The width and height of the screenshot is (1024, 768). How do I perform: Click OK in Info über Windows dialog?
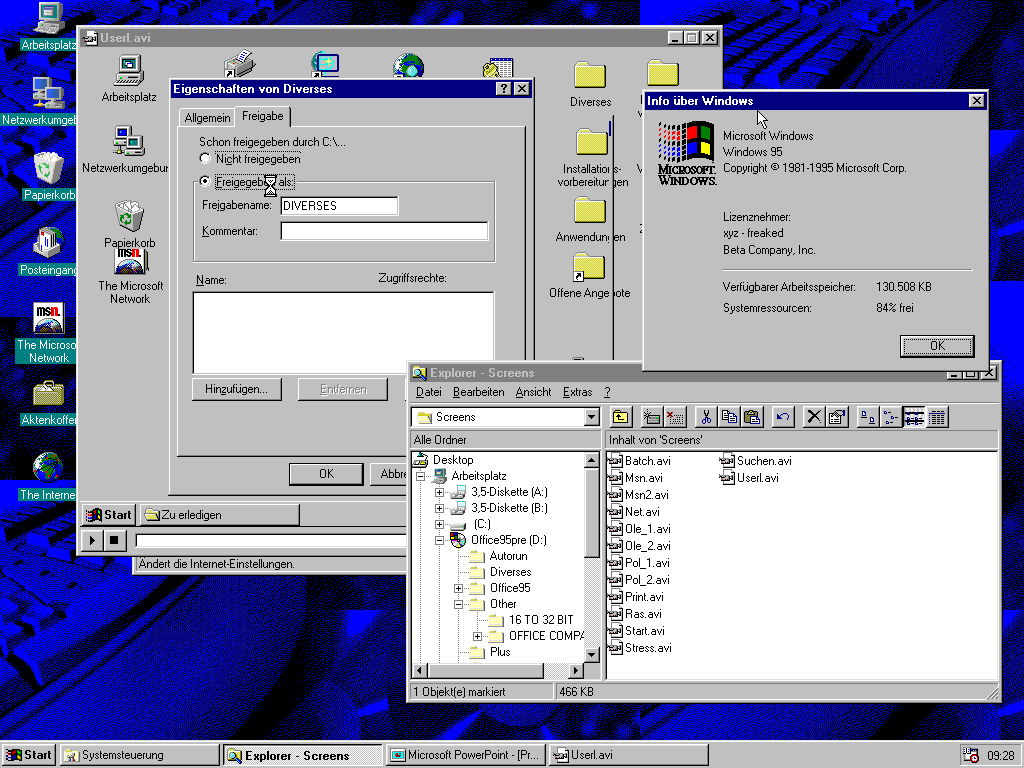tap(936, 345)
